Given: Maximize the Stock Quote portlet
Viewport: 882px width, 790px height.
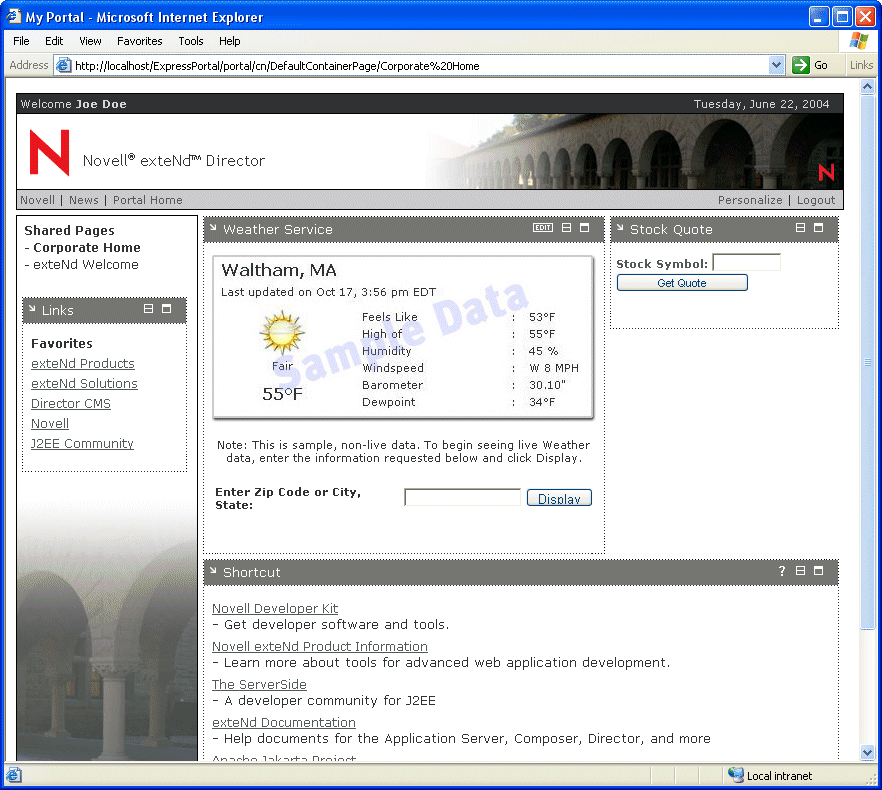Looking at the screenshot, I should pyautogui.click(x=818, y=227).
